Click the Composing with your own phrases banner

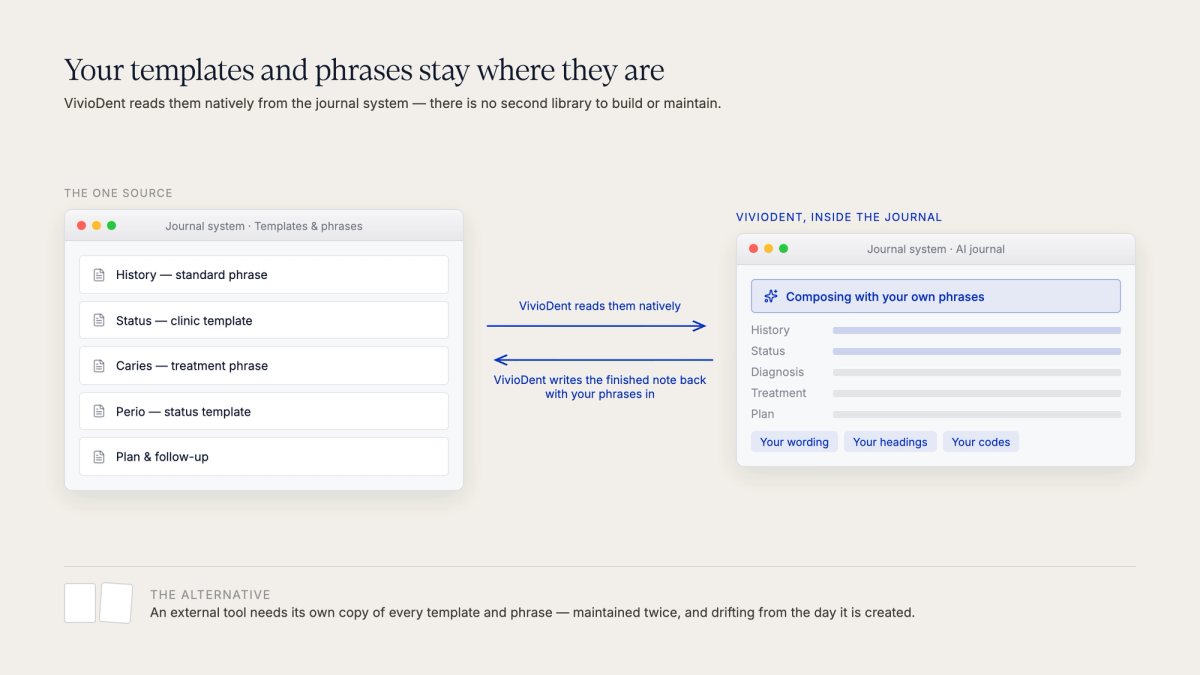936,297
